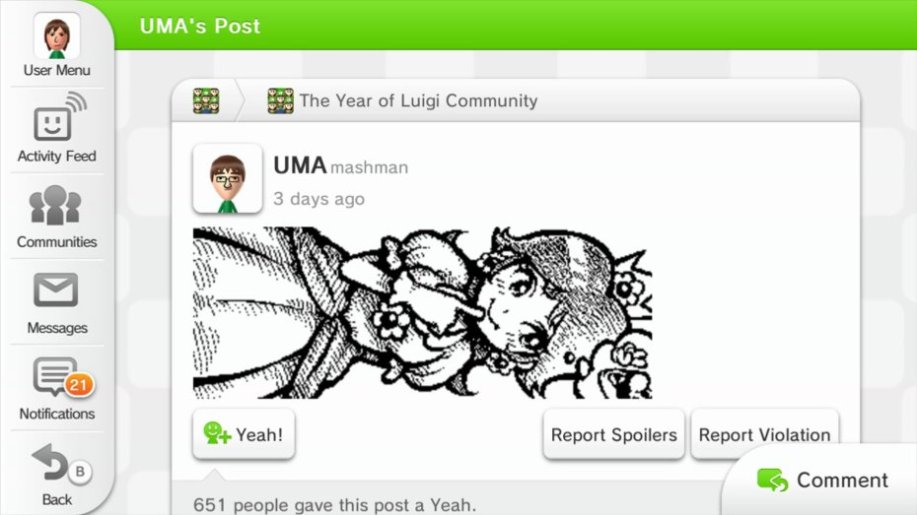Screen dimensions: 917x515
Task: Click the 651 people Yeah count text
Action: [x=335, y=504]
